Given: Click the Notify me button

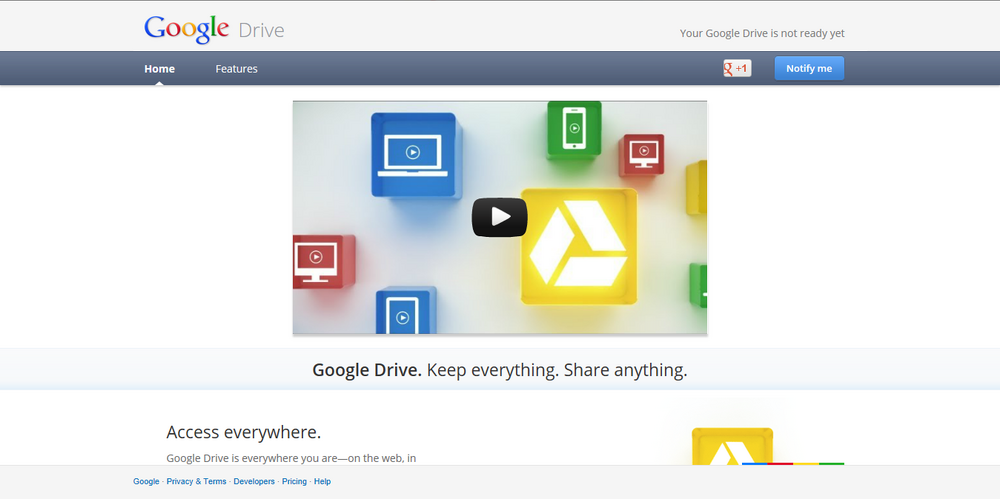Looking at the screenshot, I should pyautogui.click(x=809, y=68).
